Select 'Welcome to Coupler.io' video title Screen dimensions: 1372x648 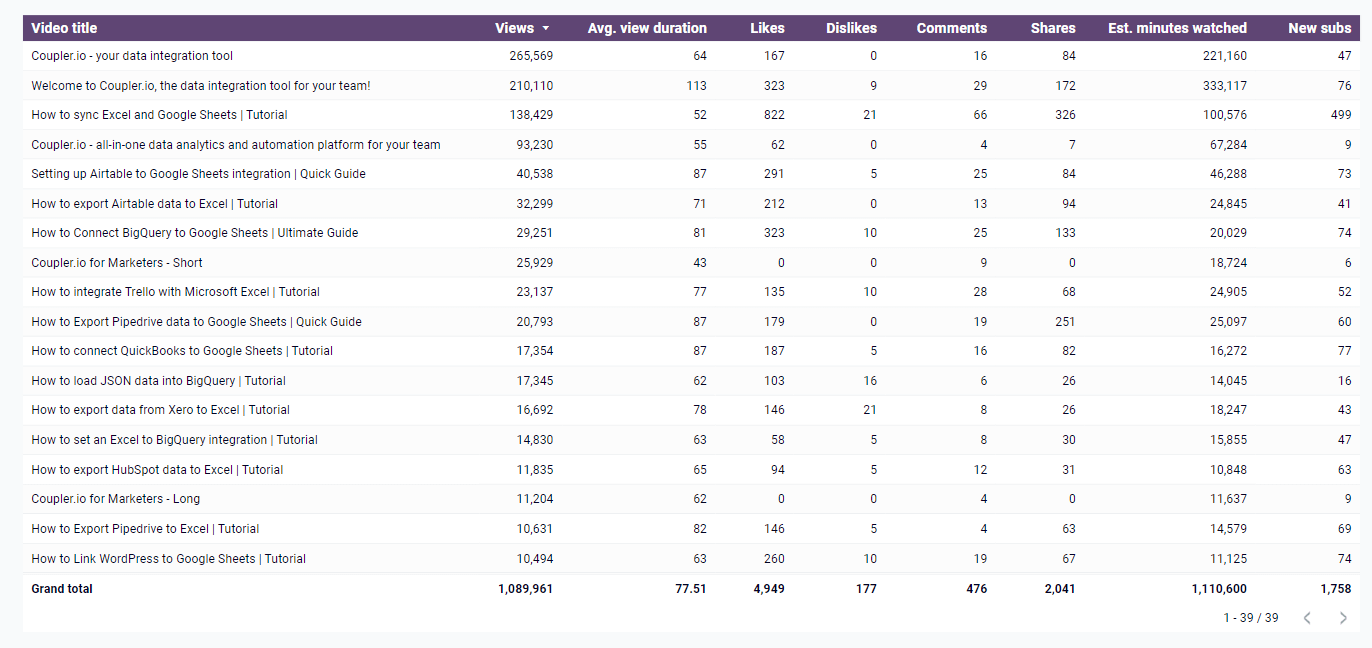(x=201, y=86)
